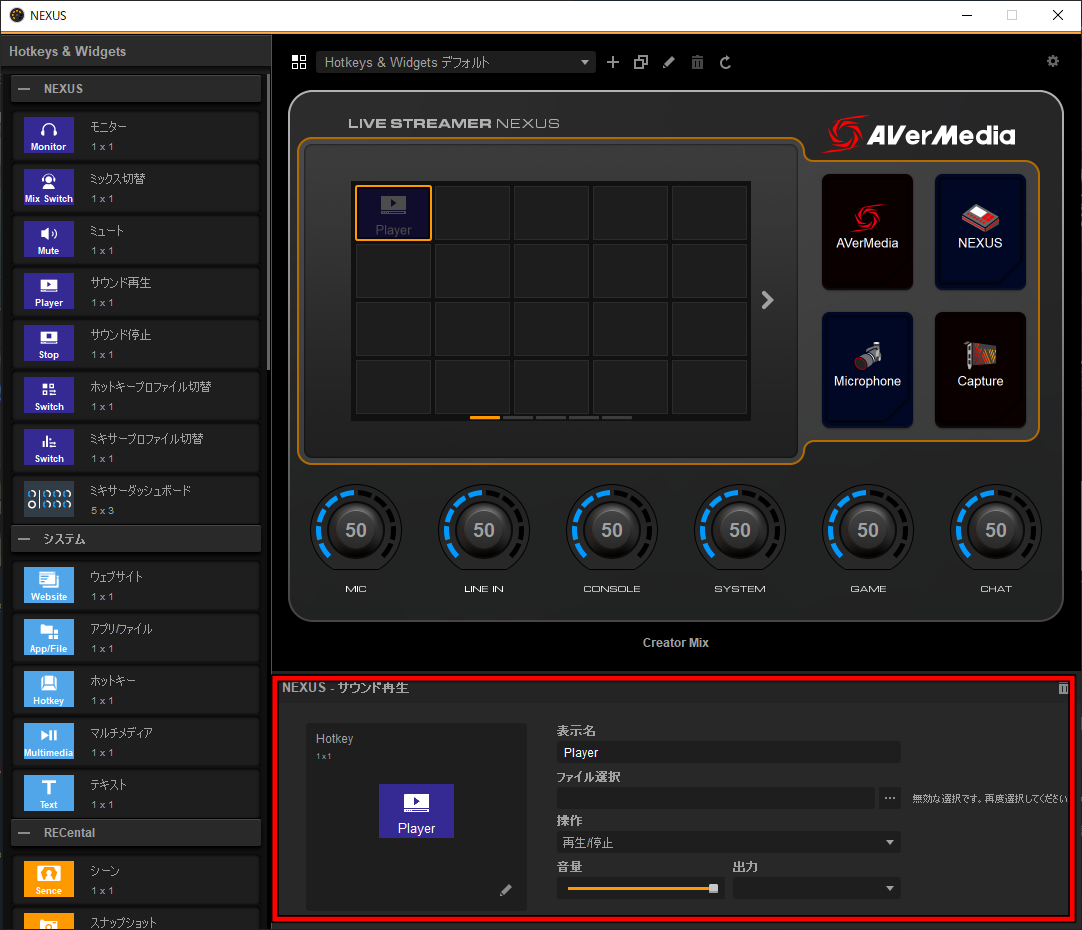Screen dimensions: 1082x930
Task: Open the 再生/停止 operation dropdown
Action: 729,842
